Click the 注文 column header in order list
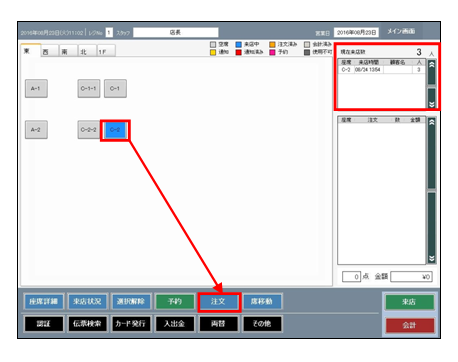The width and height of the screenshot is (458, 362). tap(372, 120)
